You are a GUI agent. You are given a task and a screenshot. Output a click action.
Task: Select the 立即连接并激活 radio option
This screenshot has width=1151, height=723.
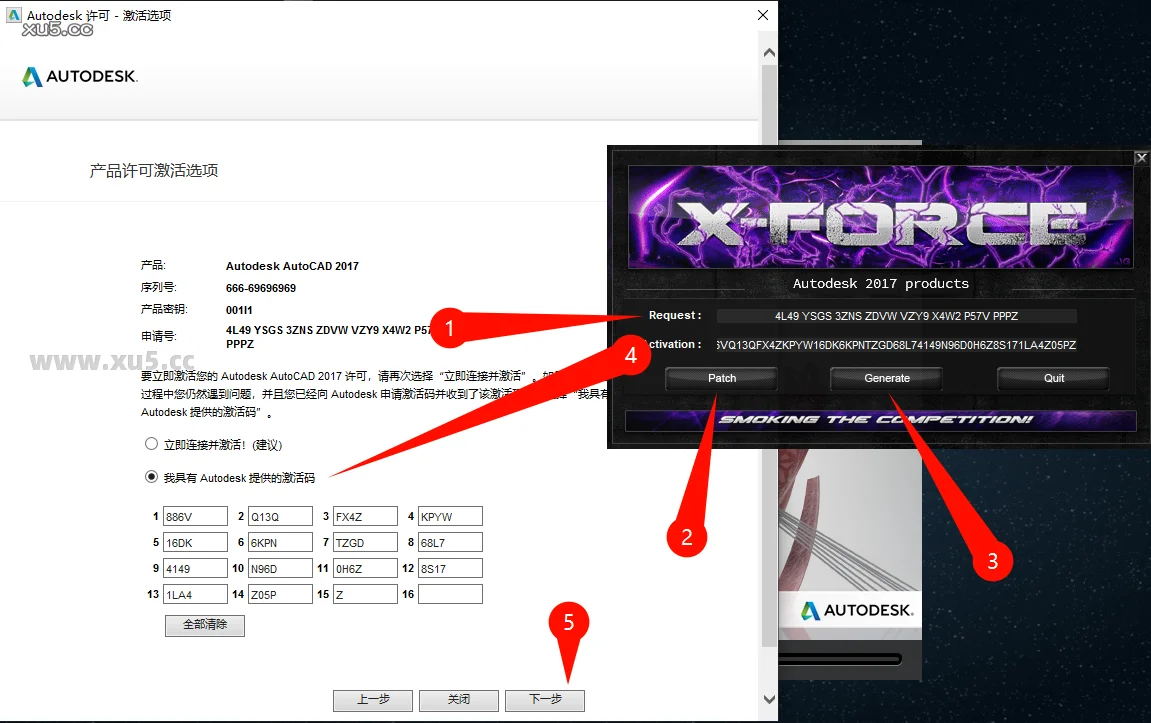[x=152, y=444]
